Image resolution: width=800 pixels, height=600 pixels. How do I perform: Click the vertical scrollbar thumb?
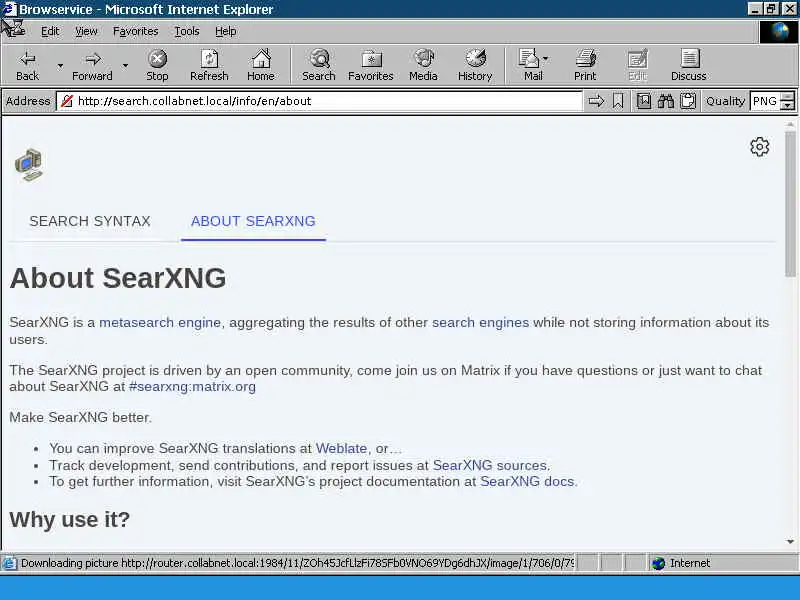[x=790, y=204]
